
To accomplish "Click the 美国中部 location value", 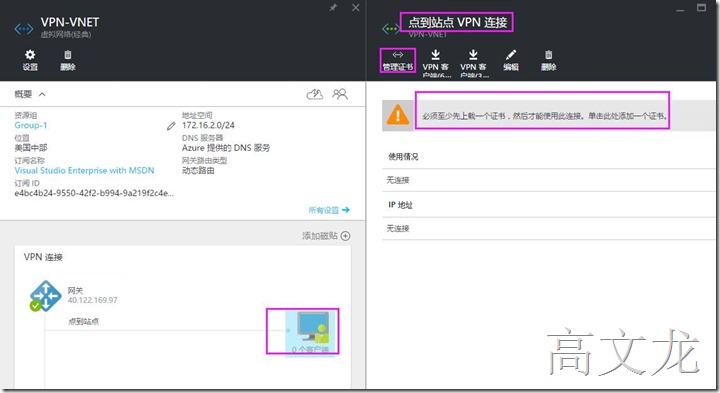I will click(x=31, y=148).
